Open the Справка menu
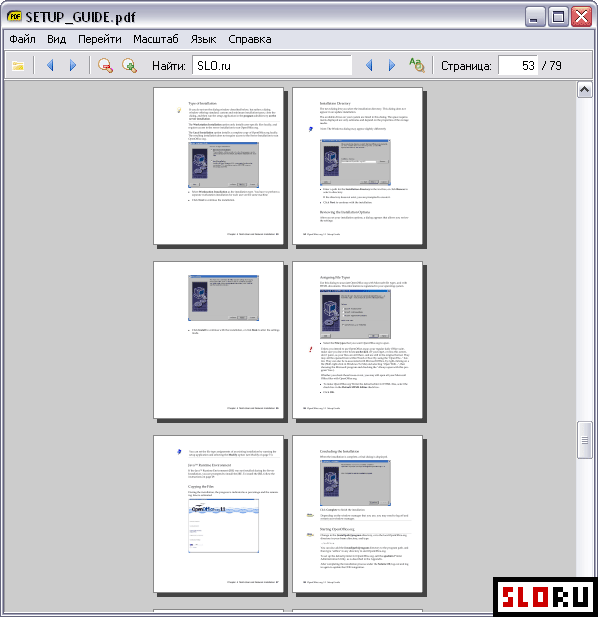The width and height of the screenshot is (598, 617). (250, 39)
